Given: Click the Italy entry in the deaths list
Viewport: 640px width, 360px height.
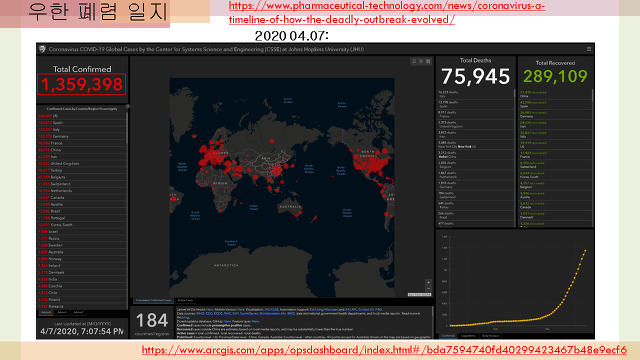Looking at the screenshot, I should pos(475,94).
